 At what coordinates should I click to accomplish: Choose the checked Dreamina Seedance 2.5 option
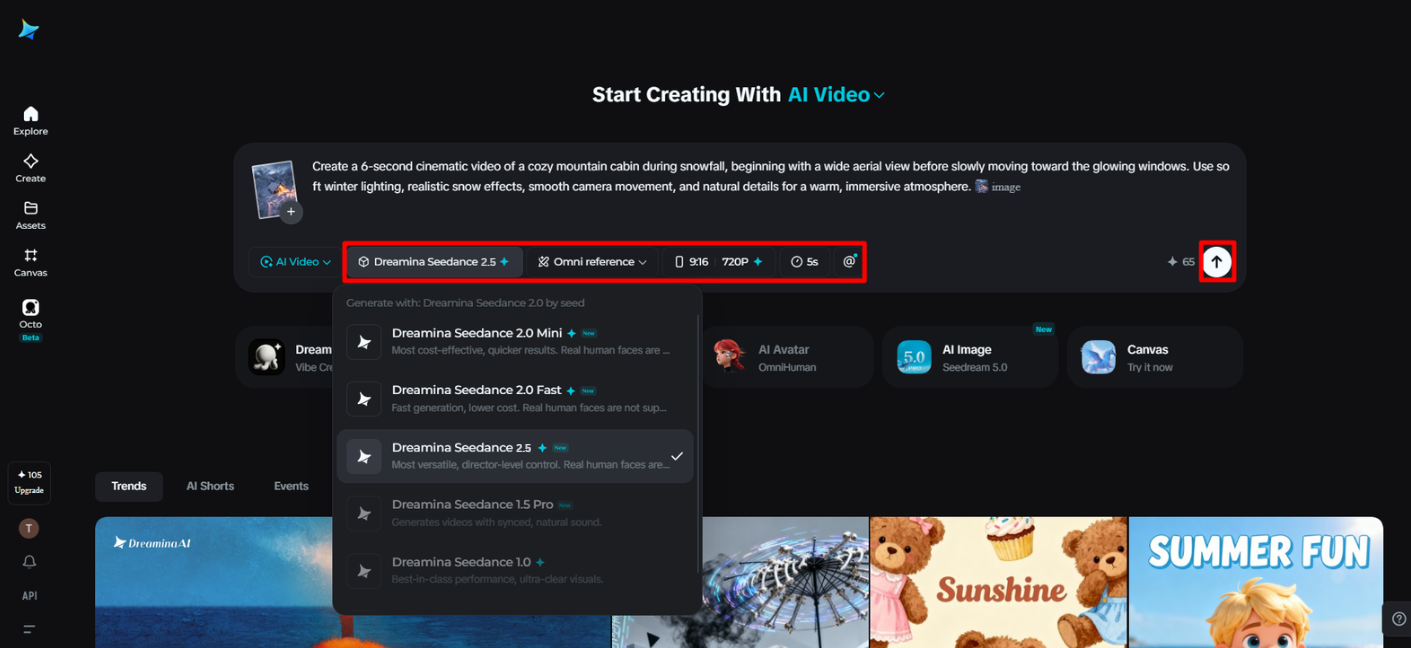(515, 456)
